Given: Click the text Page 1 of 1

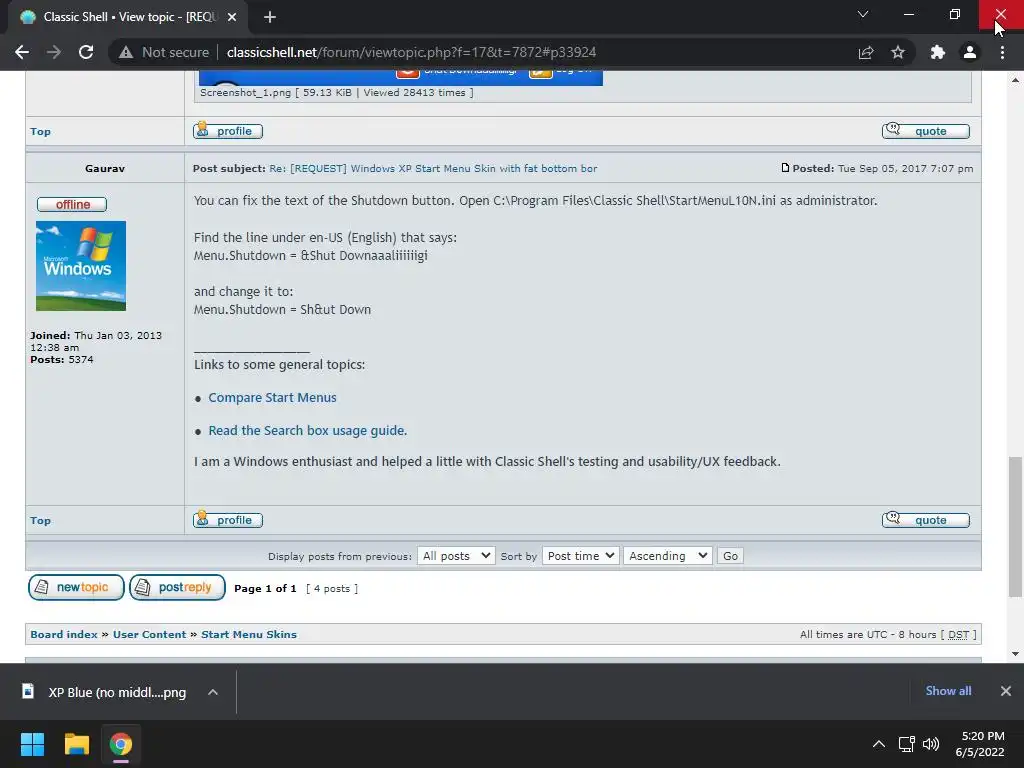Looking at the screenshot, I should click(265, 588).
